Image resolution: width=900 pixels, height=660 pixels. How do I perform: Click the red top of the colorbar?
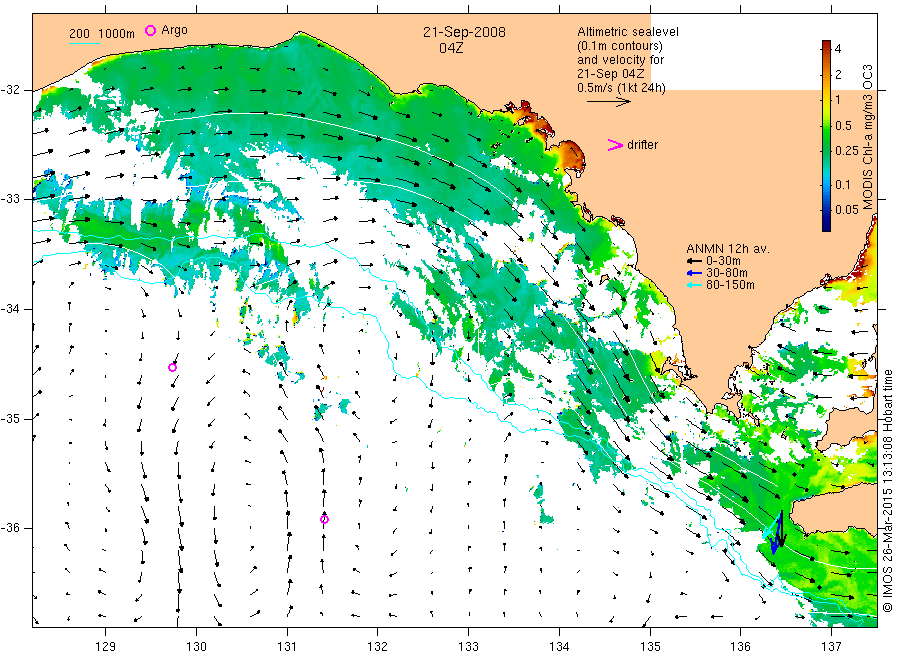pos(826,46)
